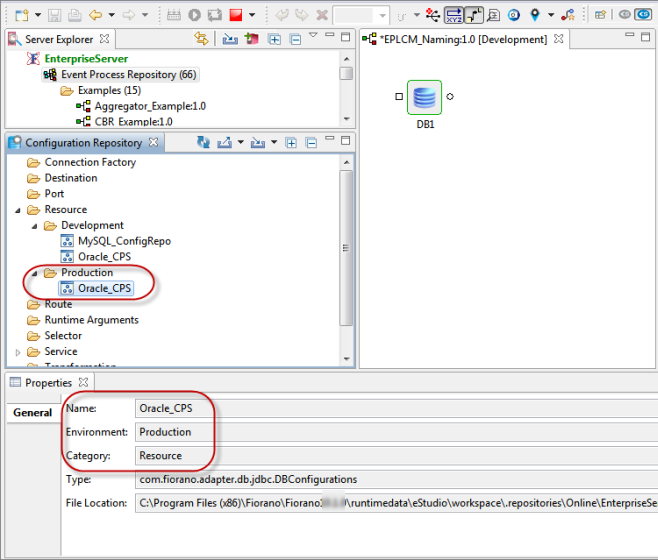Select MySQL_ConfigRepo under Development
658x560 pixels.
[x=124, y=241]
